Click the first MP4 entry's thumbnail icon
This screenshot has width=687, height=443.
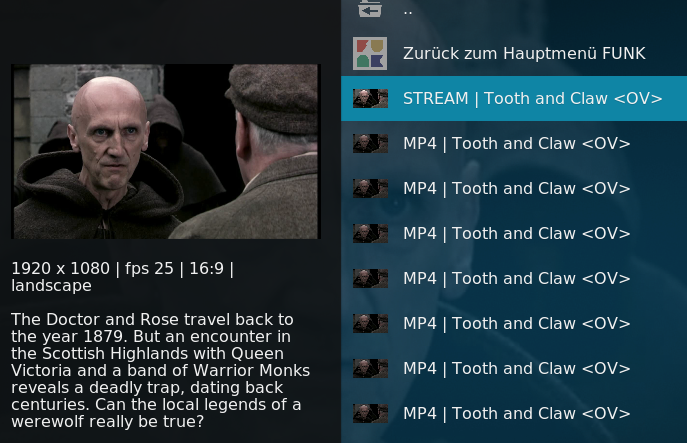point(371,144)
